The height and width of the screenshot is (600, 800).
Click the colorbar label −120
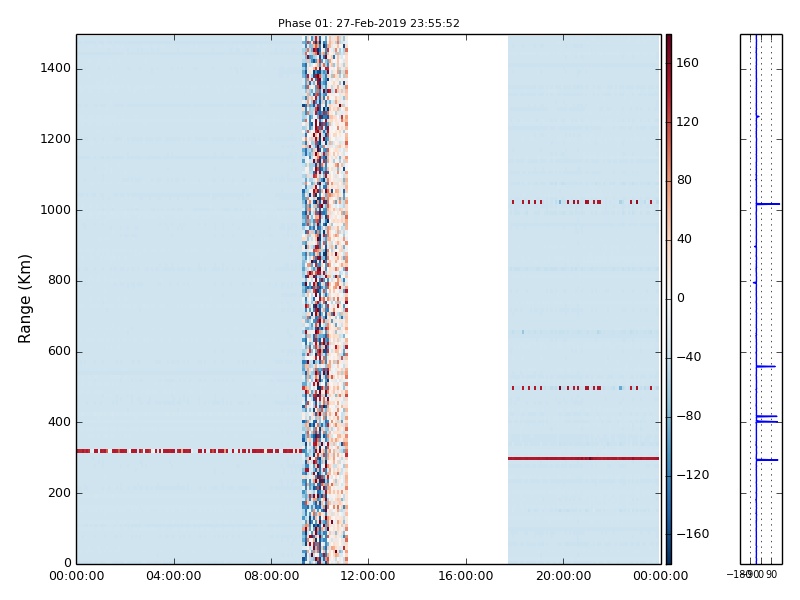[692, 475]
